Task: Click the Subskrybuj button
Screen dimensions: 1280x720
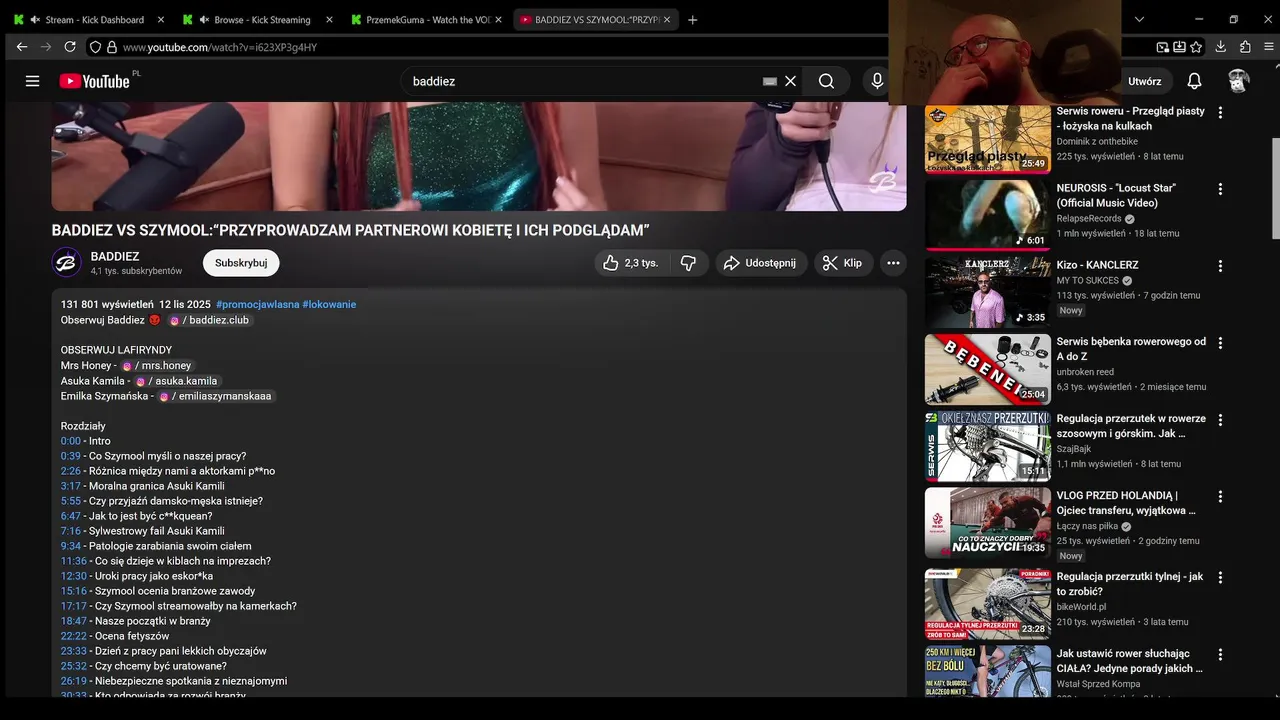Action: [x=241, y=263]
